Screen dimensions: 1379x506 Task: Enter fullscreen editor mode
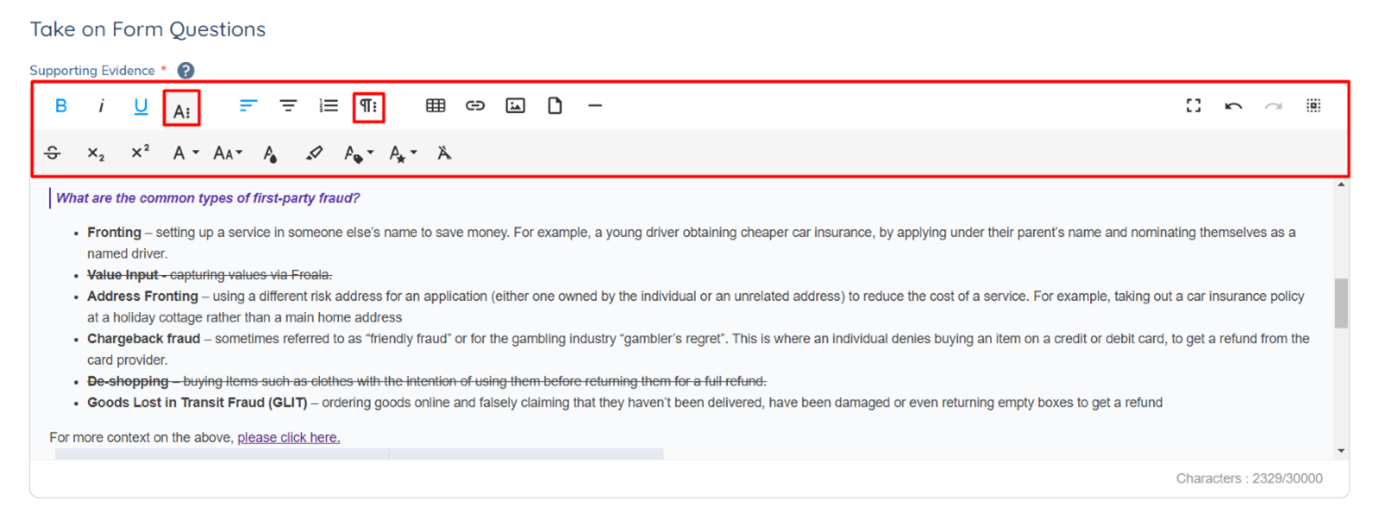1193,106
